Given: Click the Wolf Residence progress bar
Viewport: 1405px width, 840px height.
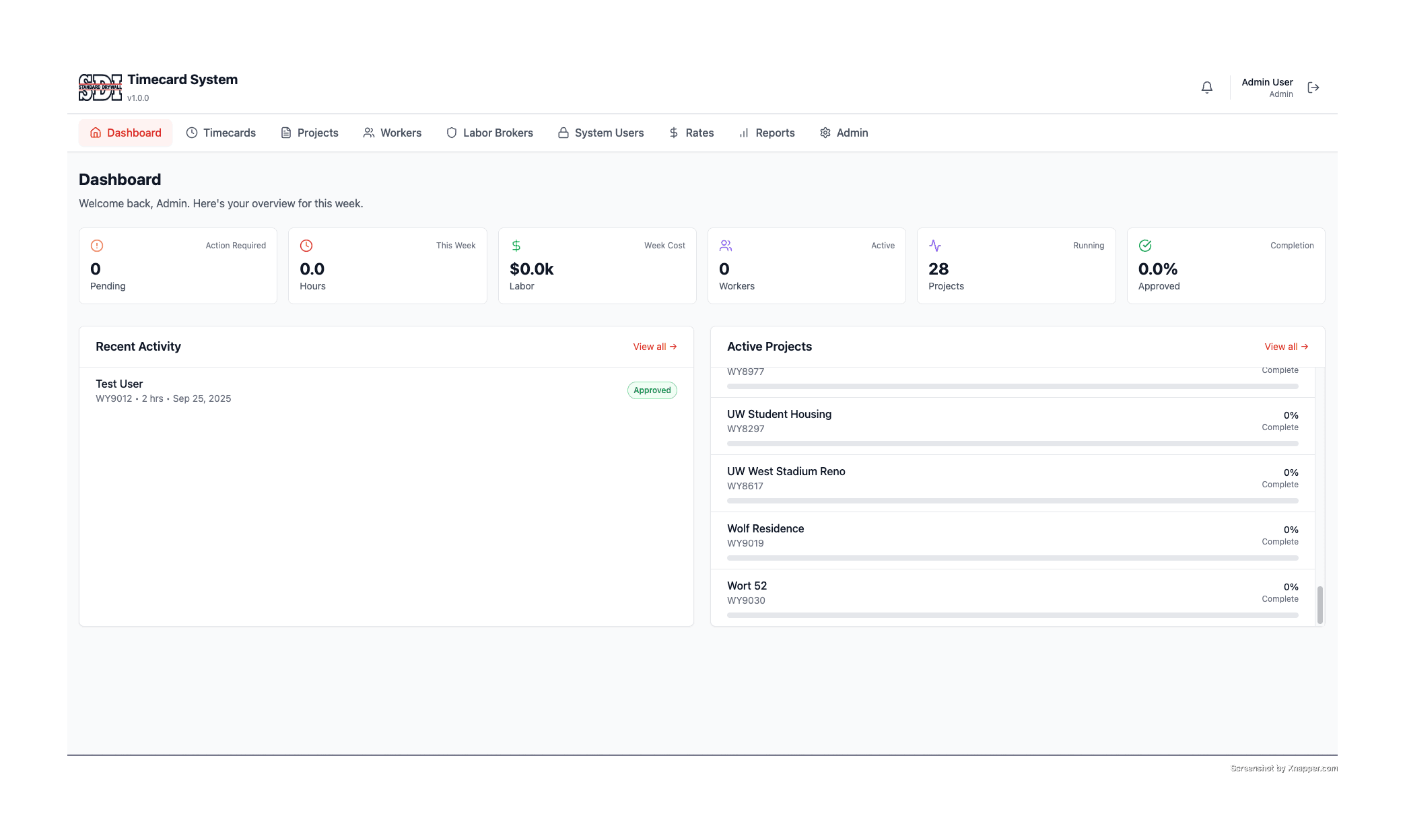Looking at the screenshot, I should tap(1013, 558).
